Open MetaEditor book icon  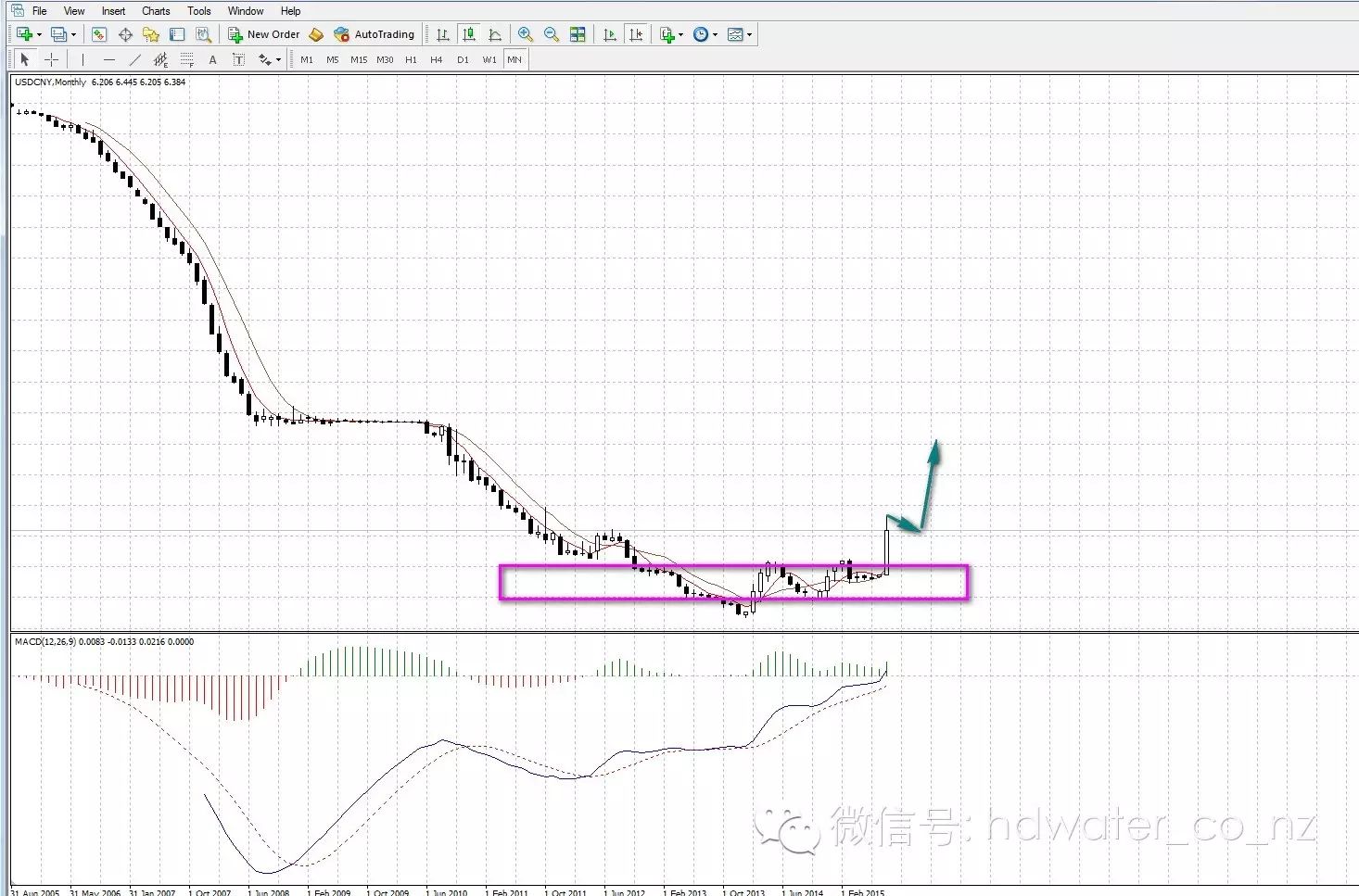[316, 34]
